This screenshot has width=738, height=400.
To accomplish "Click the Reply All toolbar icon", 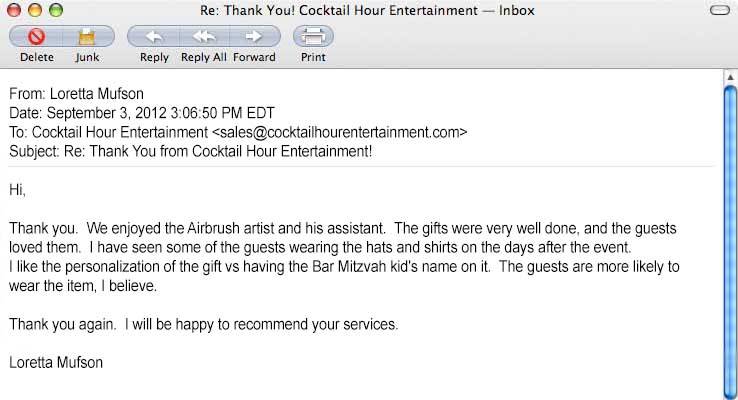I will [204, 37].
